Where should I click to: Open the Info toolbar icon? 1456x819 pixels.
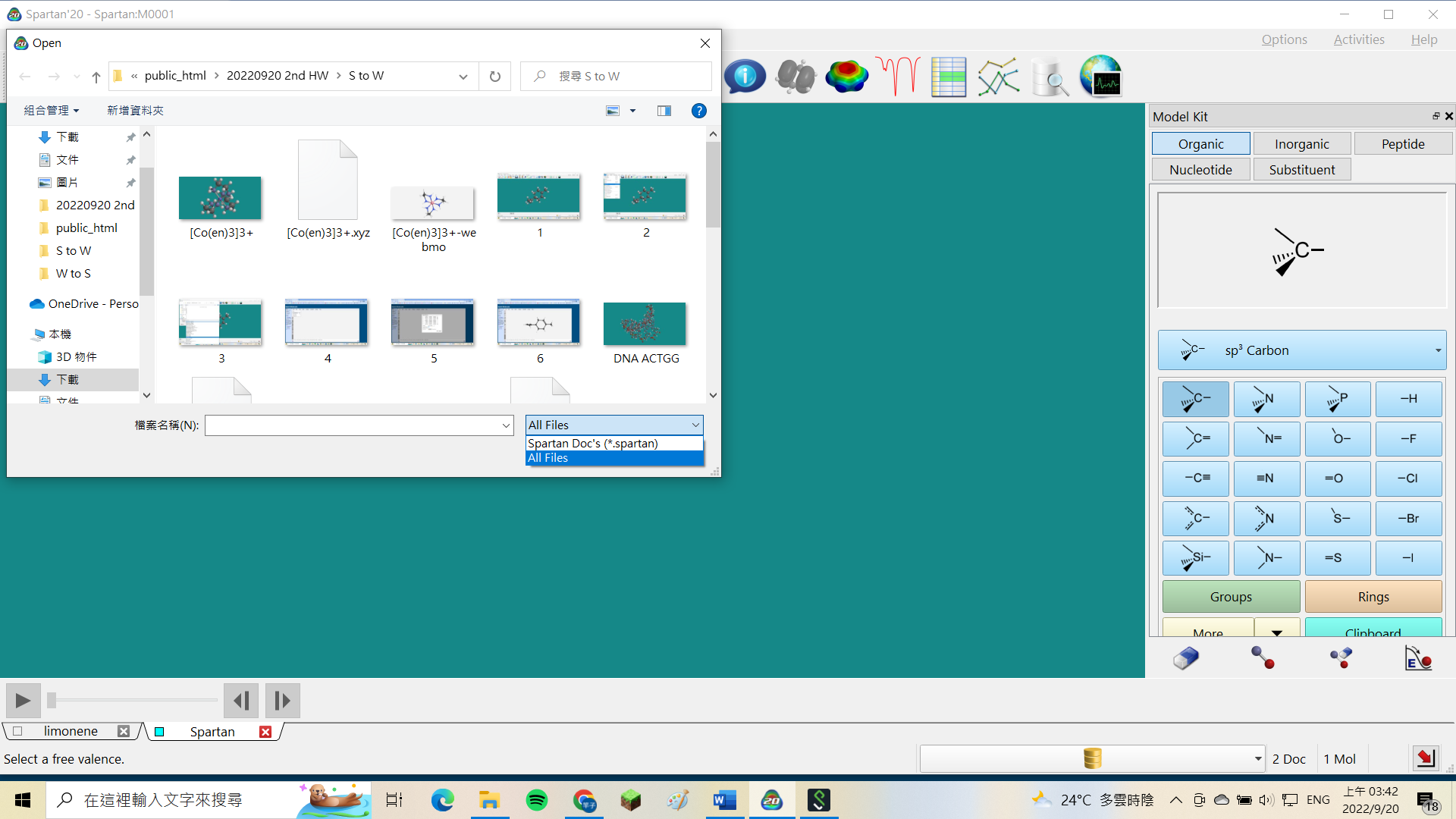click(745, 76)
